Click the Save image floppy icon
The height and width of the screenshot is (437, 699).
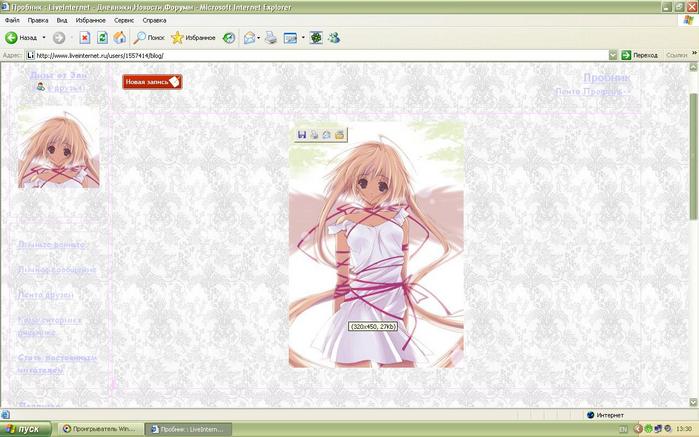(302, 135)
